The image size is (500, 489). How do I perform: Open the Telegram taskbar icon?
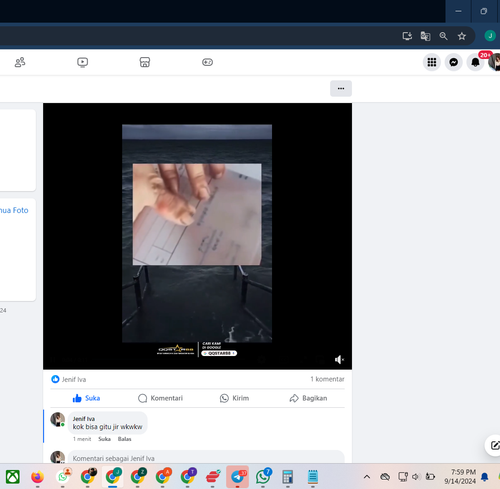click(238, 477)
